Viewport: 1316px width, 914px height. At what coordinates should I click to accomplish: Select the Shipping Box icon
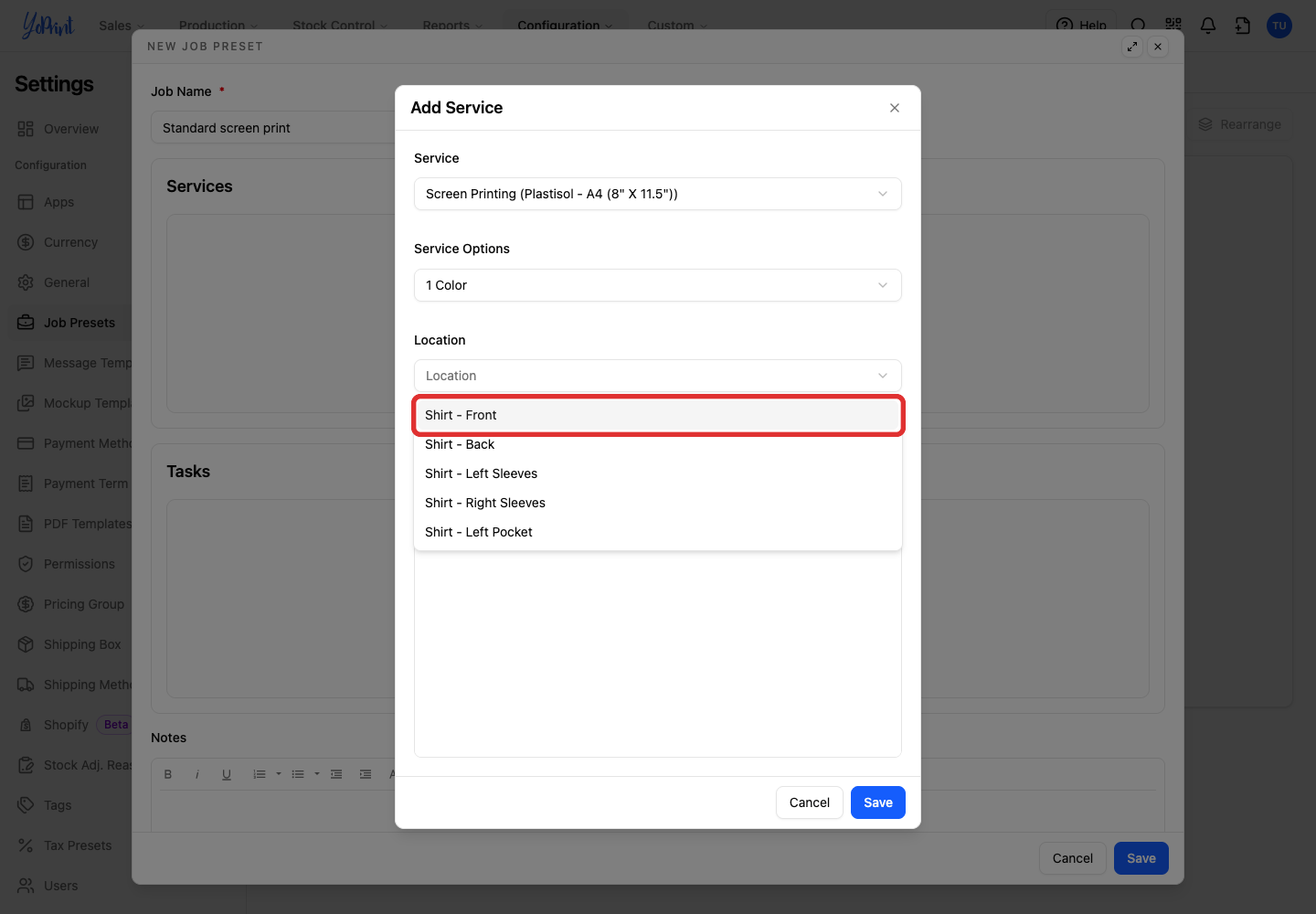(x=26, y=644)
